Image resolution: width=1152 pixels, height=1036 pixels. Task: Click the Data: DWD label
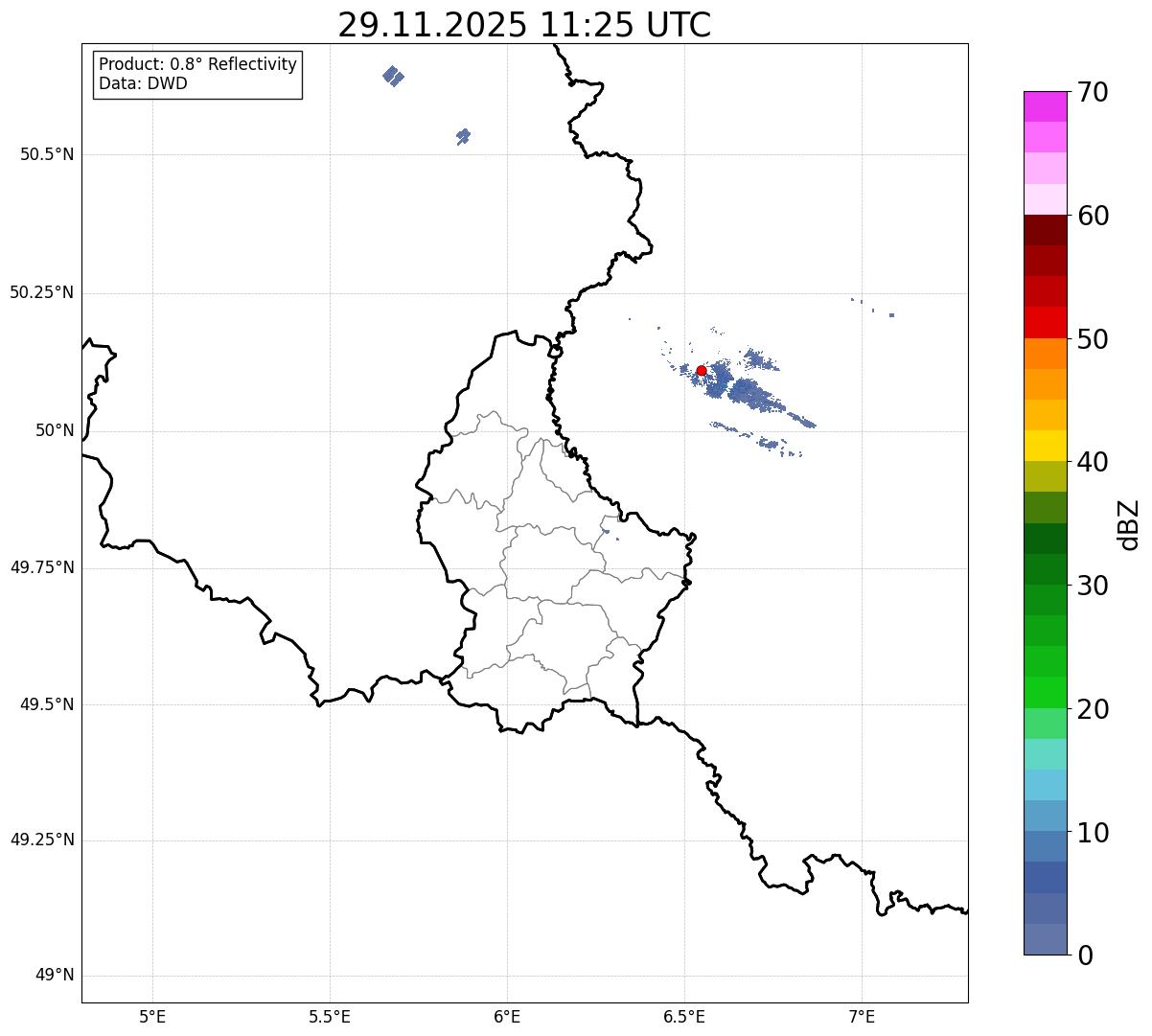click(x=143, y=83)
